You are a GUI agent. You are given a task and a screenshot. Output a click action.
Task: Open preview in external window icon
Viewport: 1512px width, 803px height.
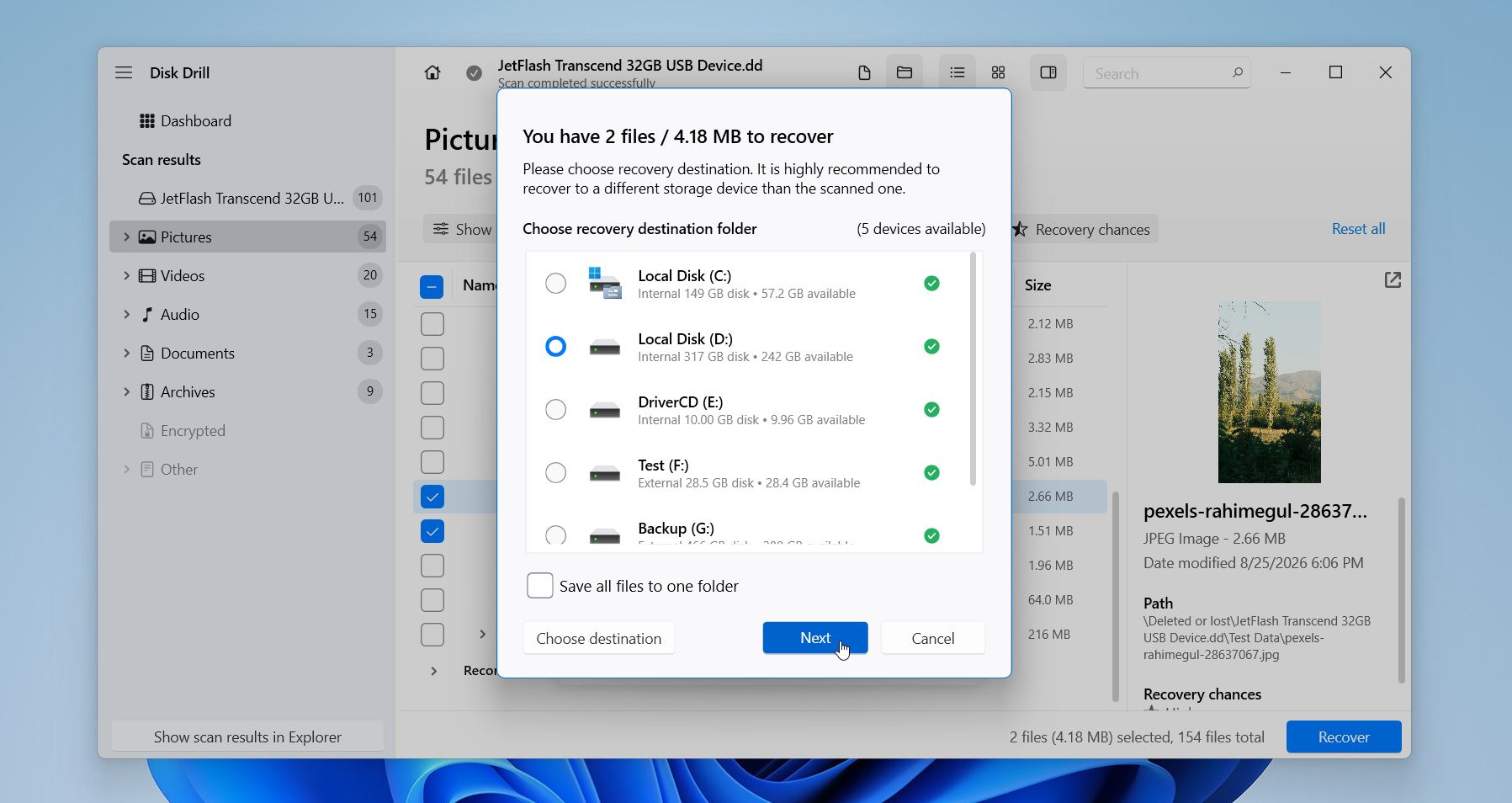[1393, 280]
